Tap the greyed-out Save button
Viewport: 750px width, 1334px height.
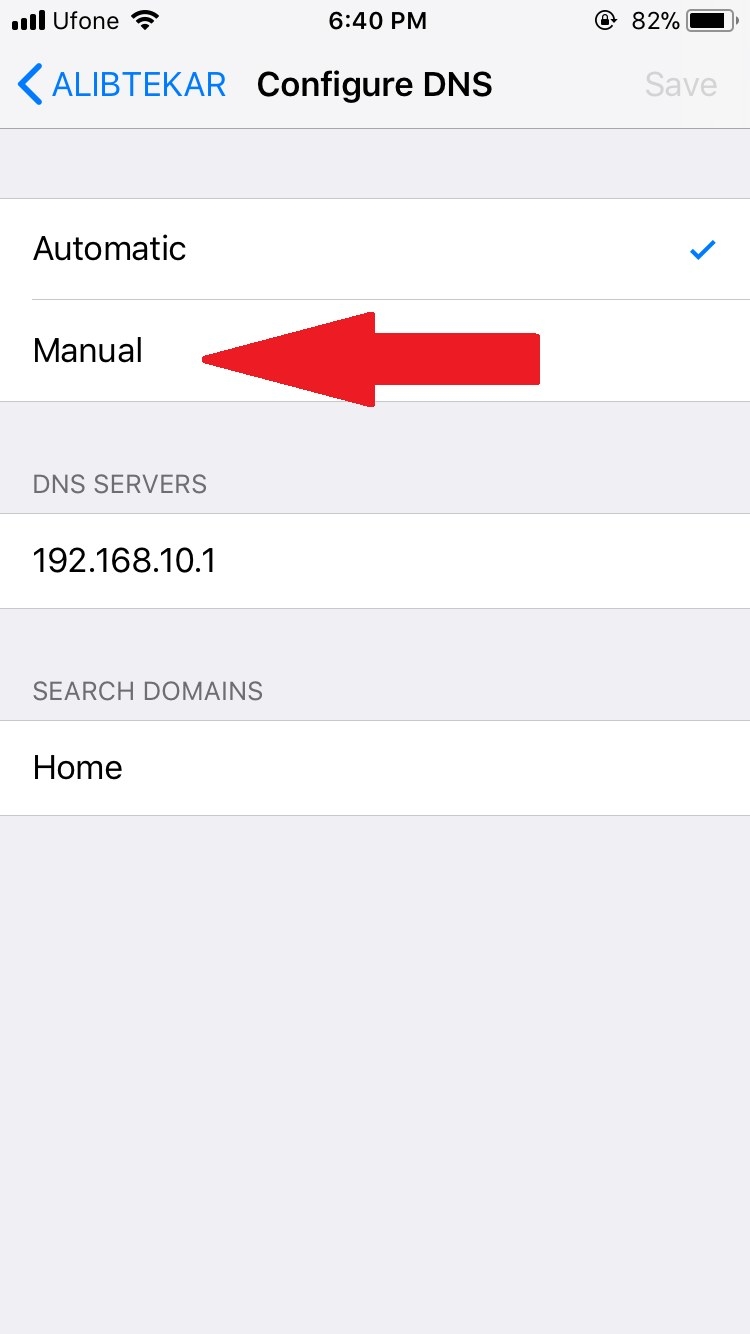(681, 85)
